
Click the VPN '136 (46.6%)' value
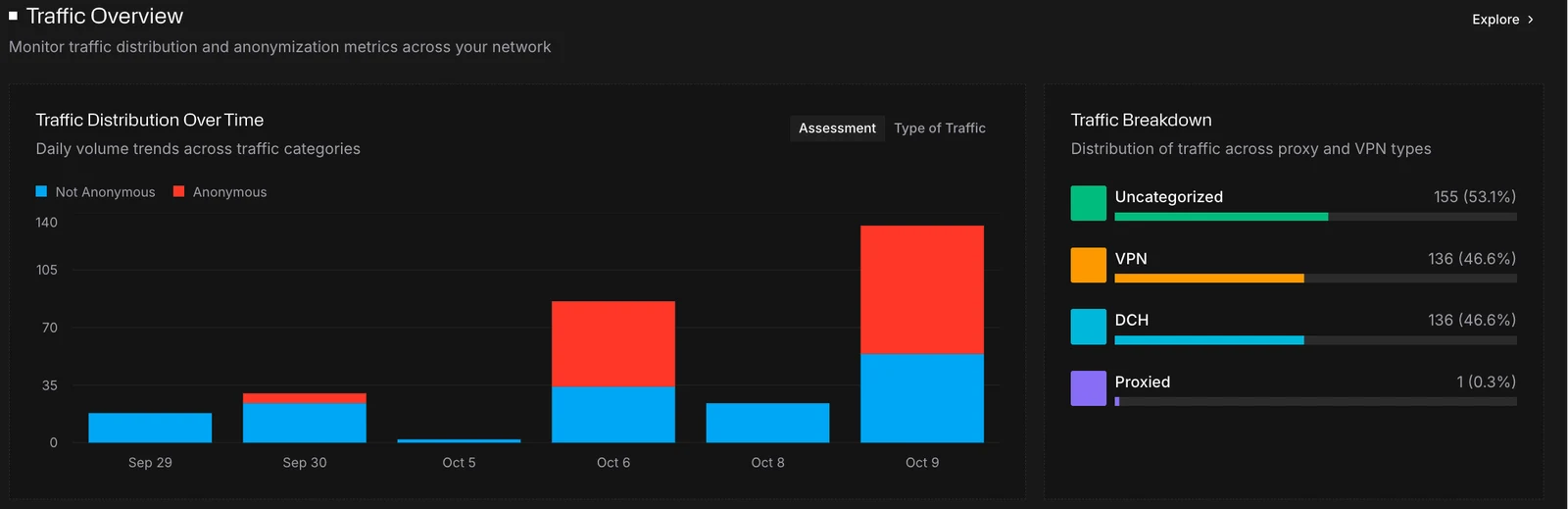1472,259
